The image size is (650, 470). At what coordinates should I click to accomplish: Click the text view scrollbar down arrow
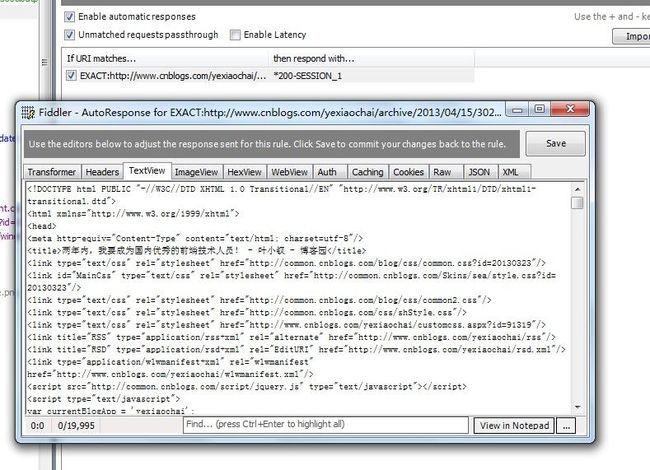577,407
